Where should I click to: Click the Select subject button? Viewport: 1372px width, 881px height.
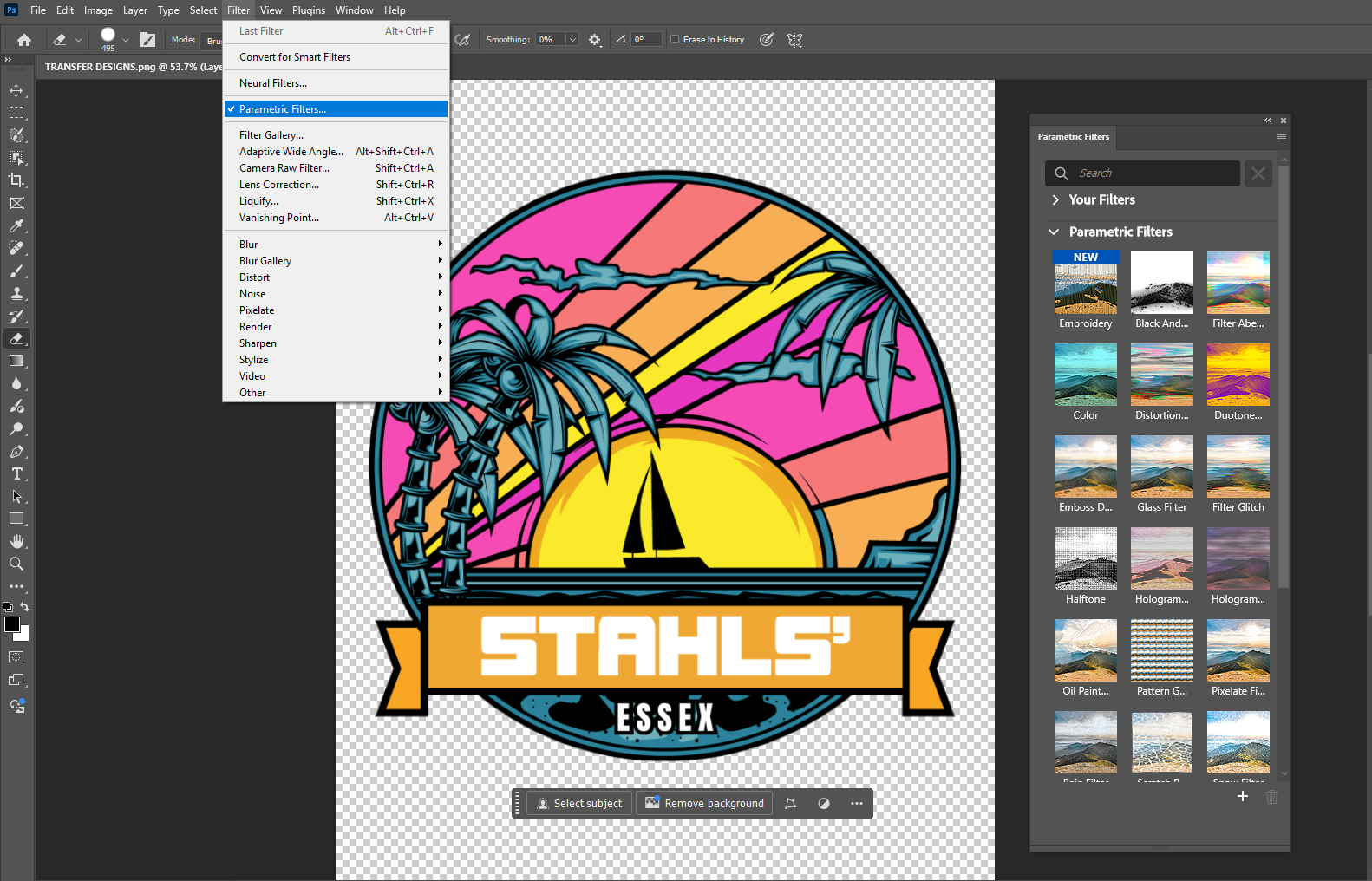[x=579, y=804]
